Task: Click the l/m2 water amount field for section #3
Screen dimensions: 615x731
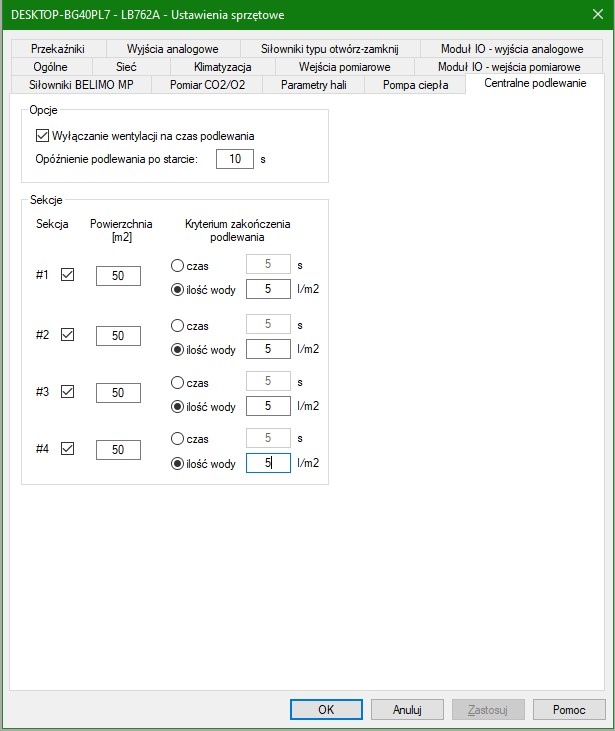Action: [x=269, y=406]
